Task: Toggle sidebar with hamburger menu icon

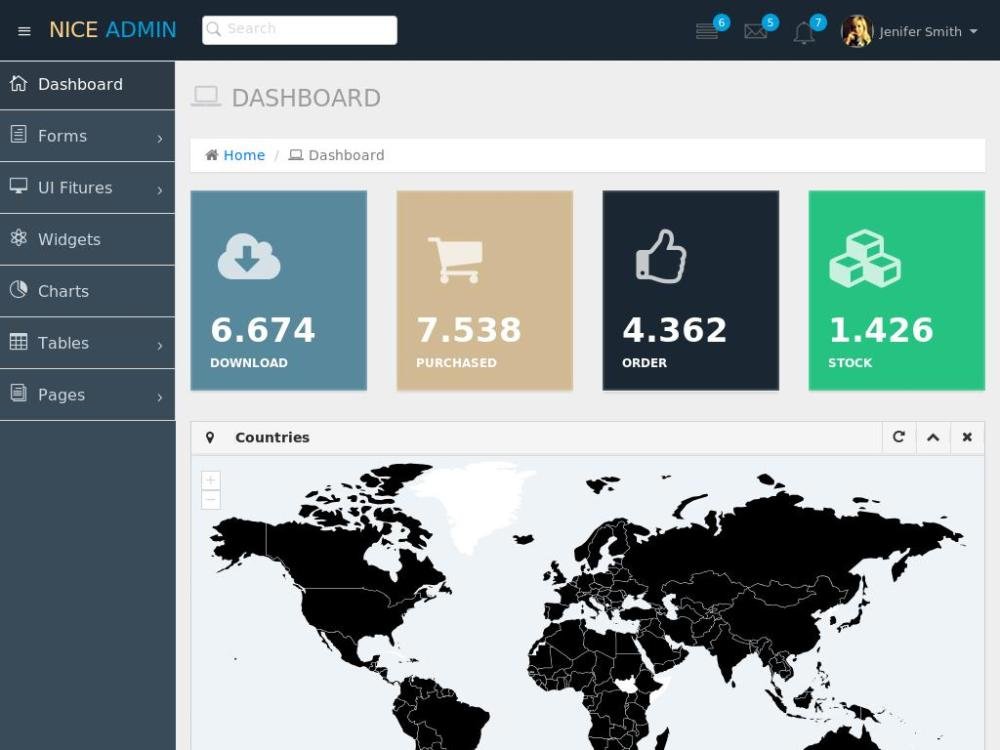Action: [x=25, y=31]
